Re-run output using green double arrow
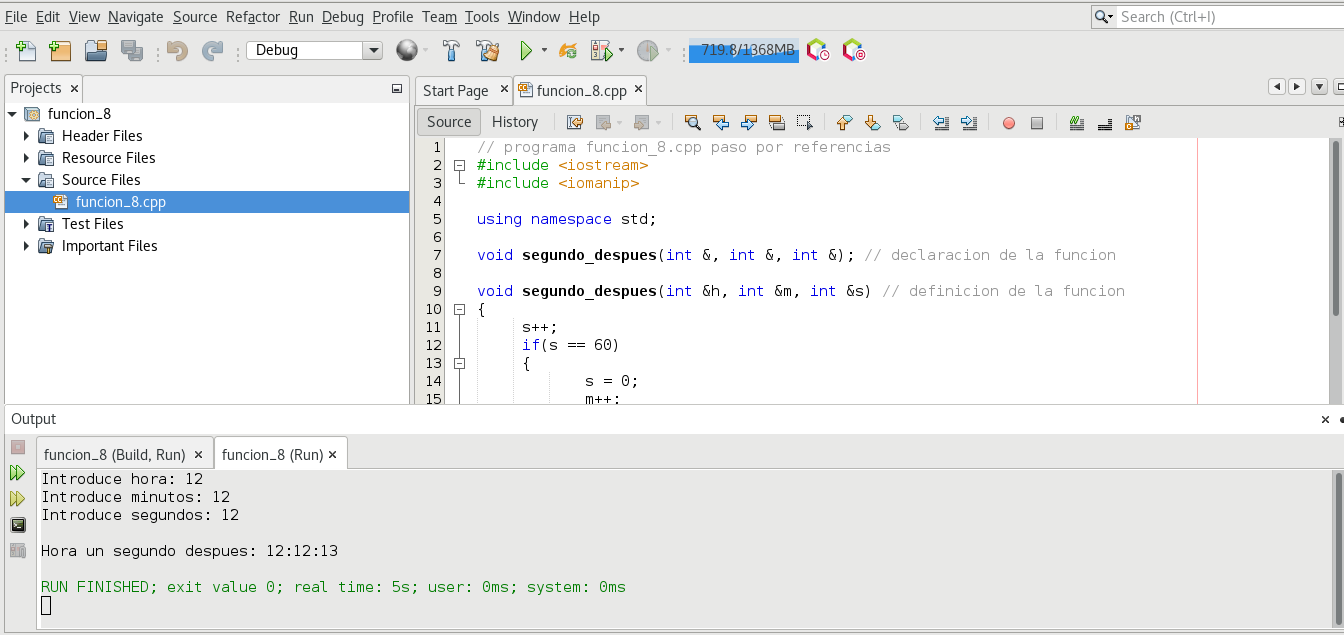This screenshot has width=1344, height=635. pyautogui.click(x=18, y=473)
